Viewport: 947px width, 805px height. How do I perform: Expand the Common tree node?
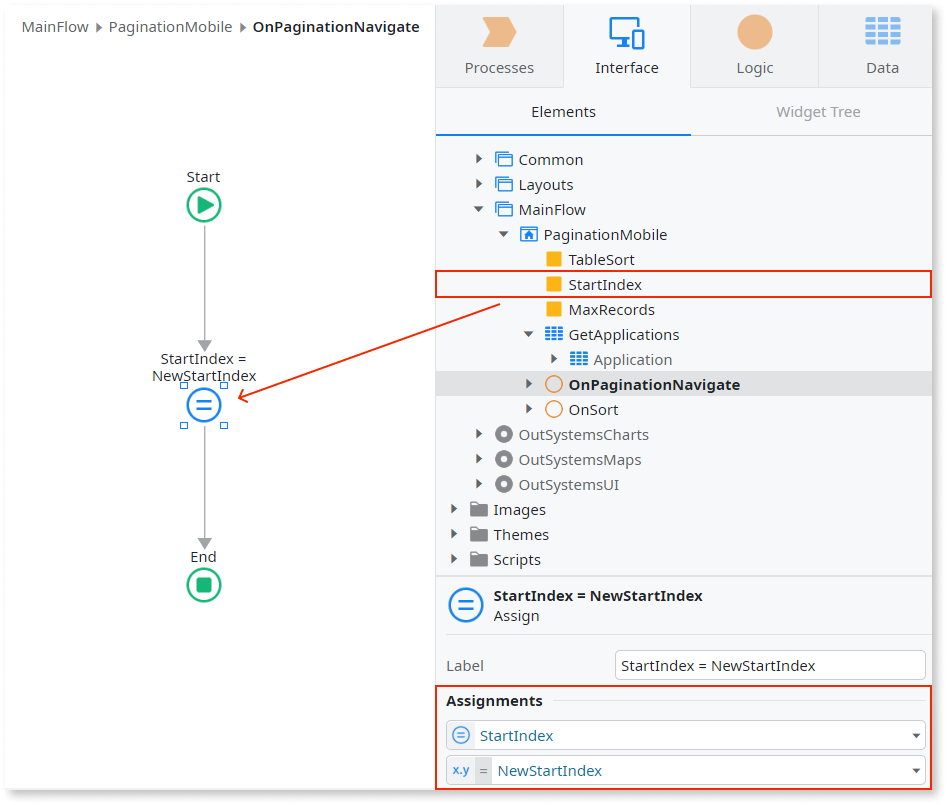point(478,158)
